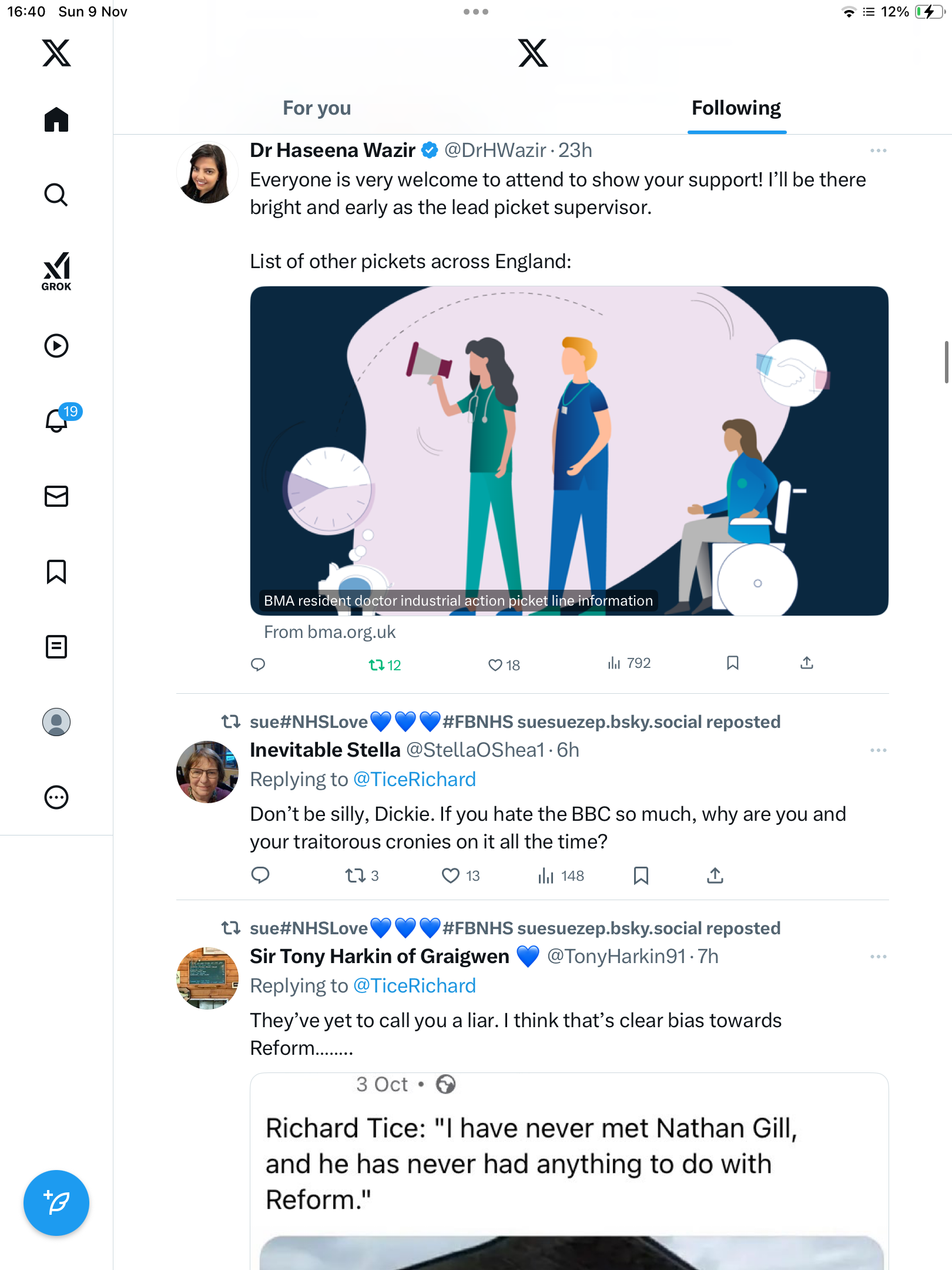Open more options on Inevitable Stella's post
952x1270 pixels.
pyautogui.click(x=878, y=750)
